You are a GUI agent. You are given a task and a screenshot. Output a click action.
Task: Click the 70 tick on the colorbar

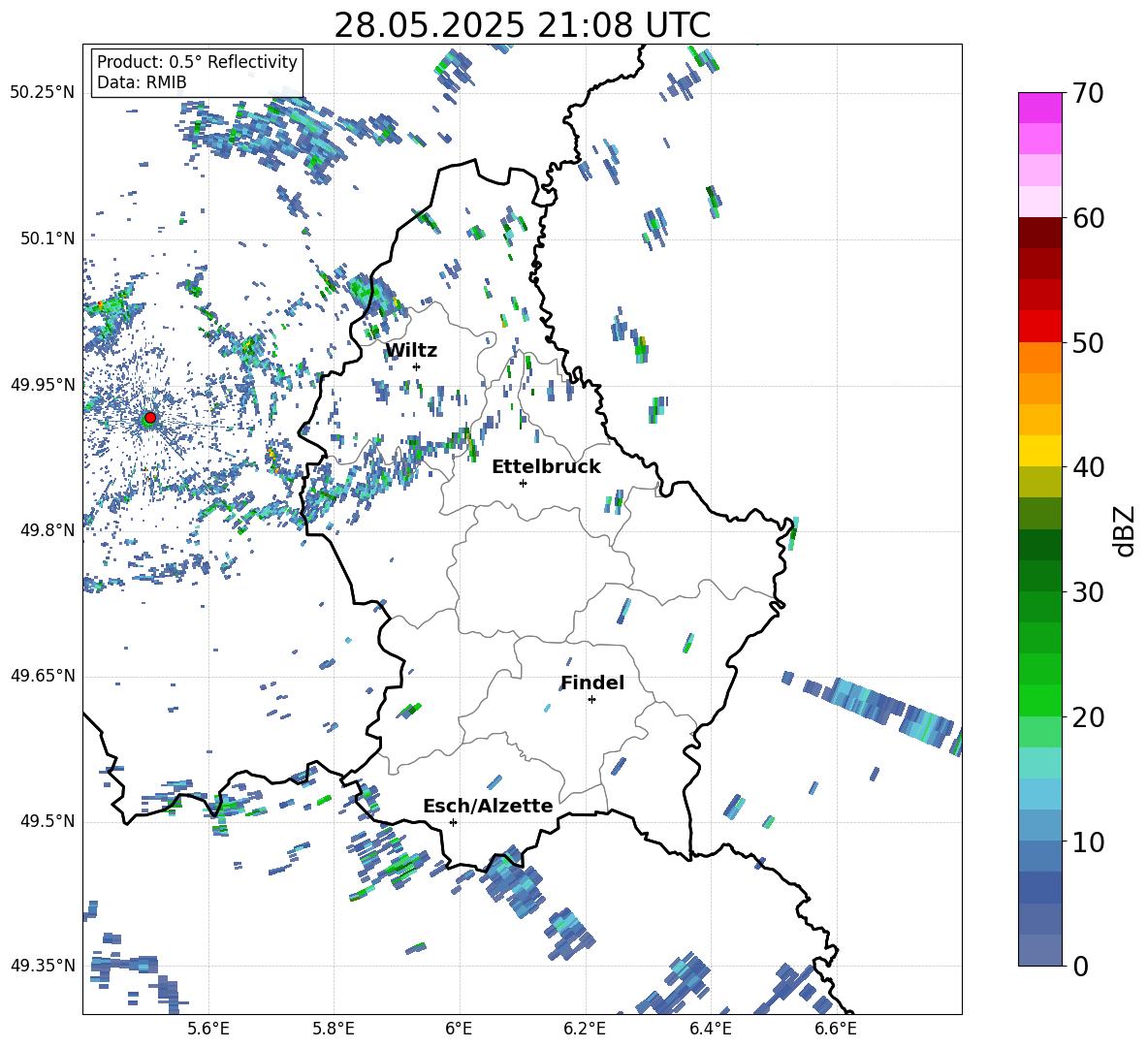coord(1088,94)
